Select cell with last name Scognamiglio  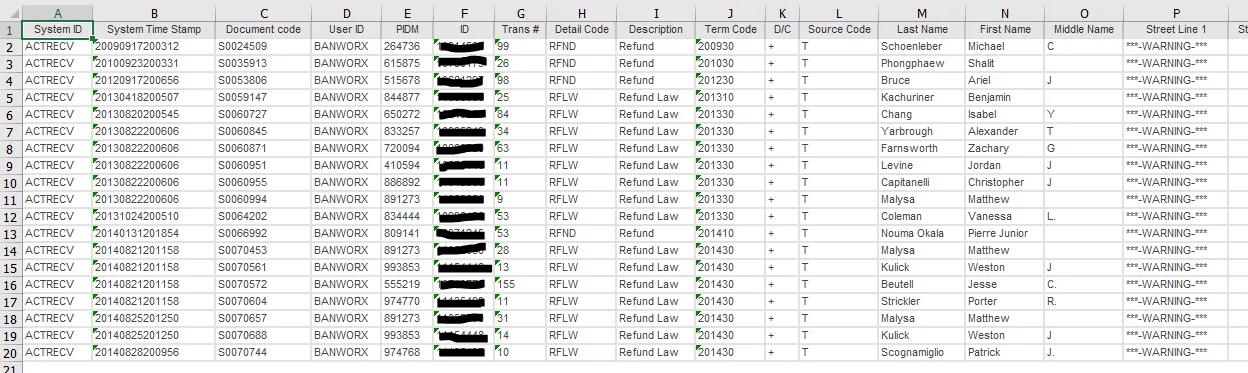tap(922, 352)
